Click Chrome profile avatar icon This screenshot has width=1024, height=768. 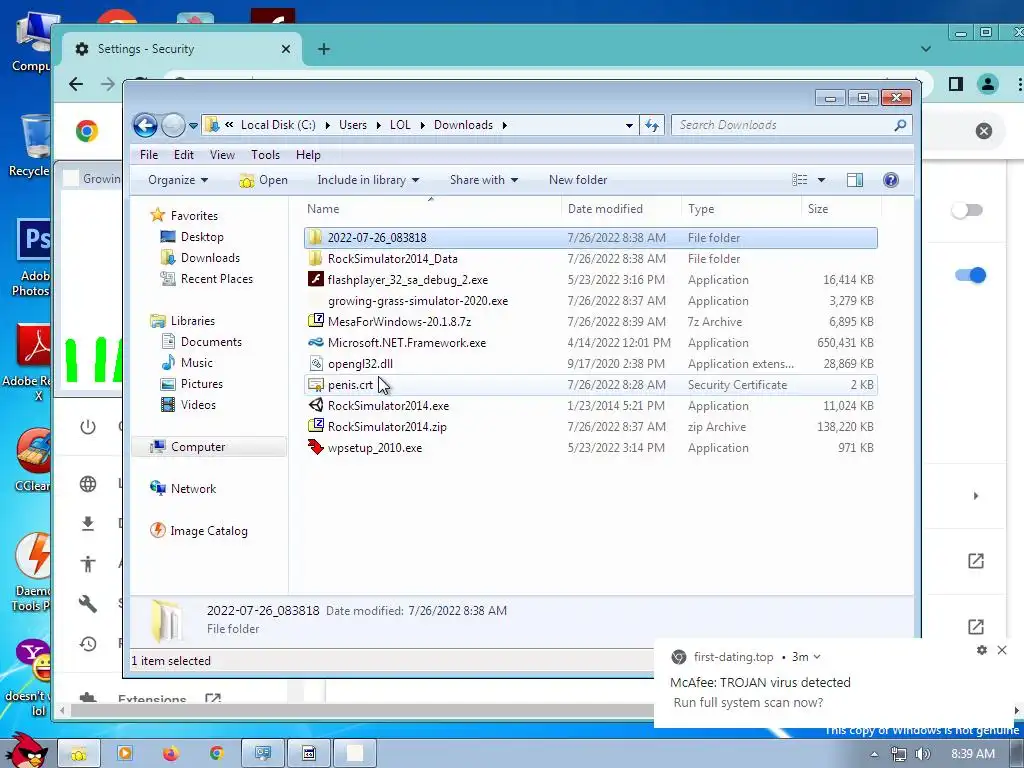click(988, 84)
